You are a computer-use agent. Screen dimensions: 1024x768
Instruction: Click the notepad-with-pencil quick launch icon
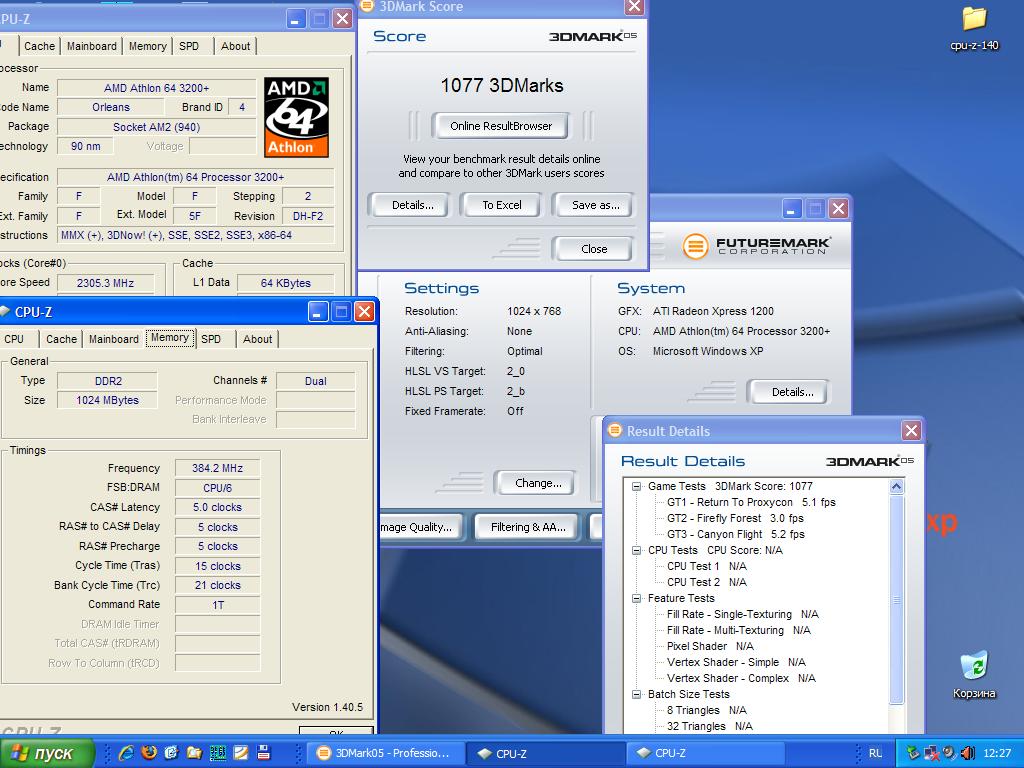click(x=240, y=753)
